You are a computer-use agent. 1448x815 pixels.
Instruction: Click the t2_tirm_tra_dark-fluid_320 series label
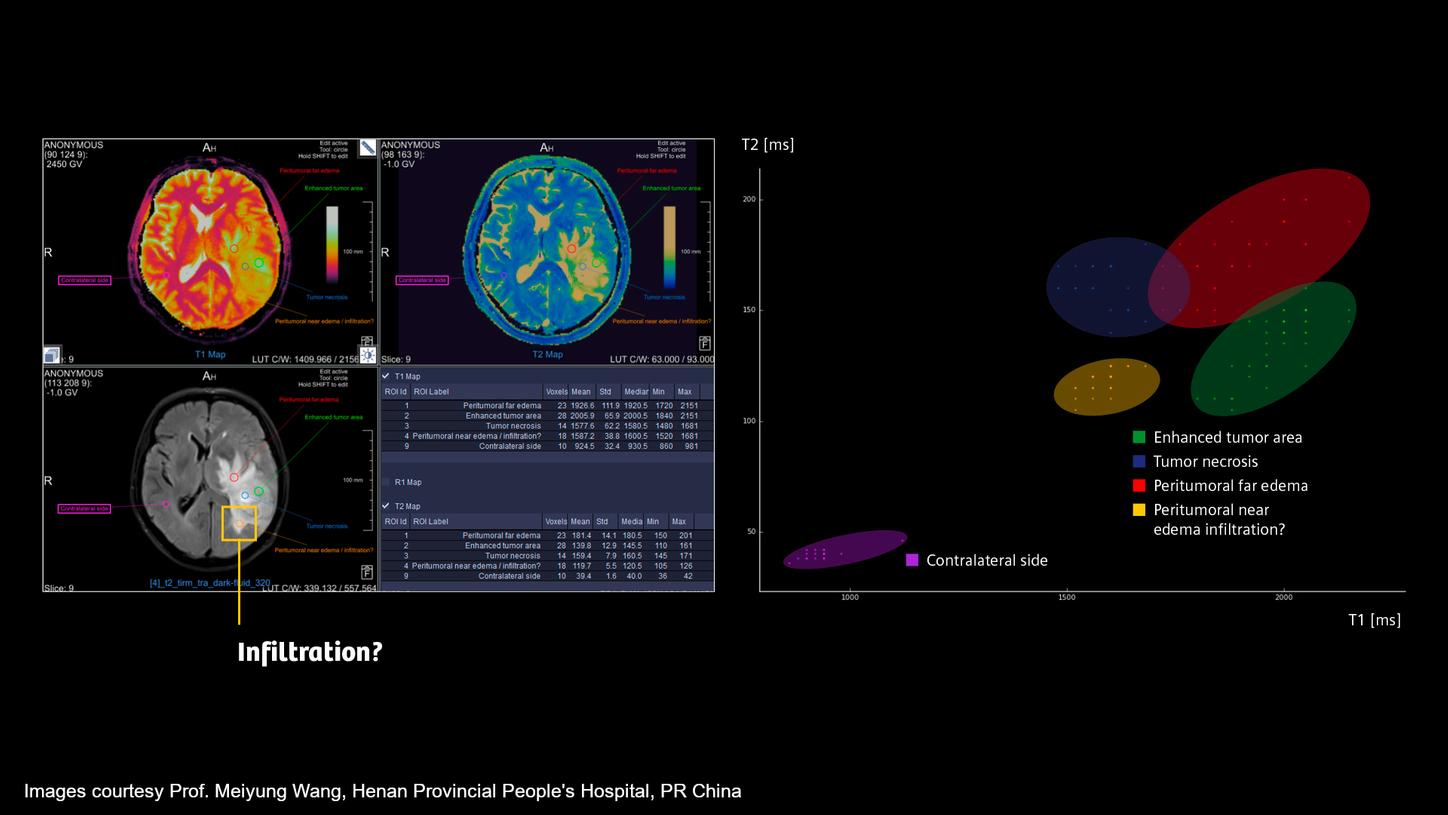tap(210, 582)
